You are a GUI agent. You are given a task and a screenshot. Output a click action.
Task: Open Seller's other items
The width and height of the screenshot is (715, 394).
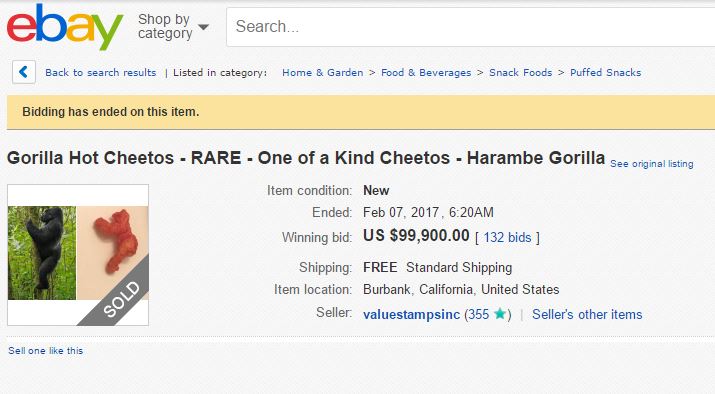coord(587,314)
